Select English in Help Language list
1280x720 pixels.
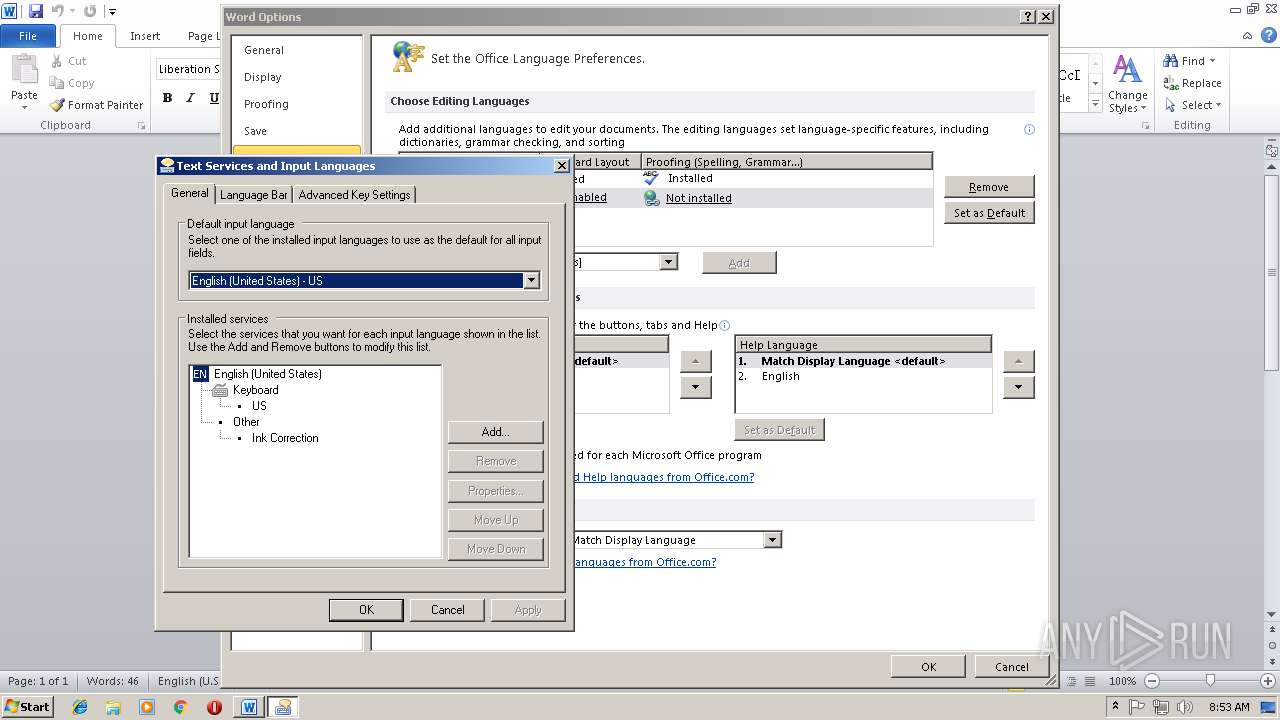tap(780, 376)
